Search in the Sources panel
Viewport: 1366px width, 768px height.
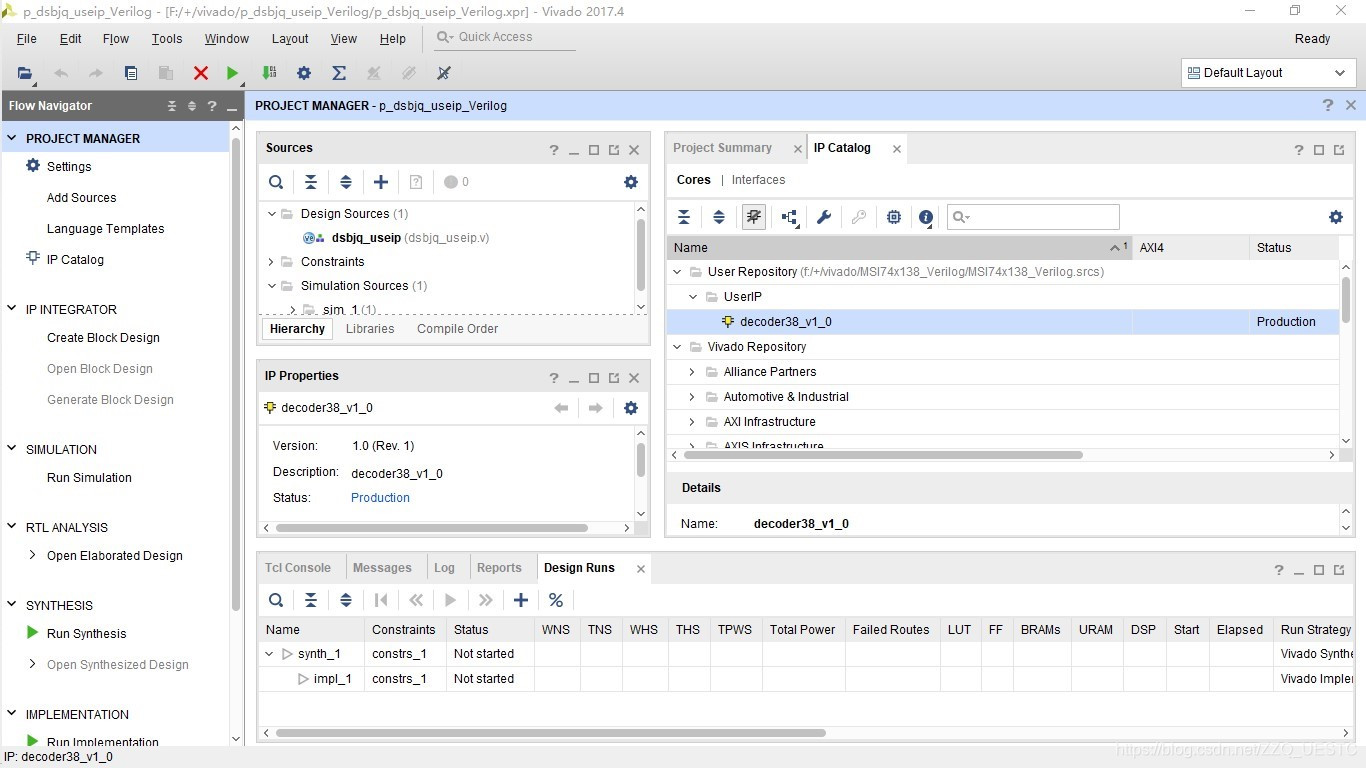coord(276,182)
